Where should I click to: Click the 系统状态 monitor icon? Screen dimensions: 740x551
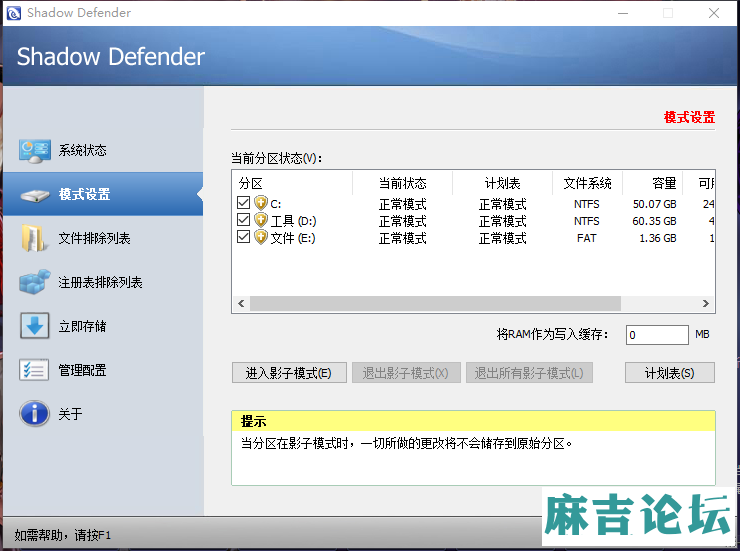click(34, 151)
